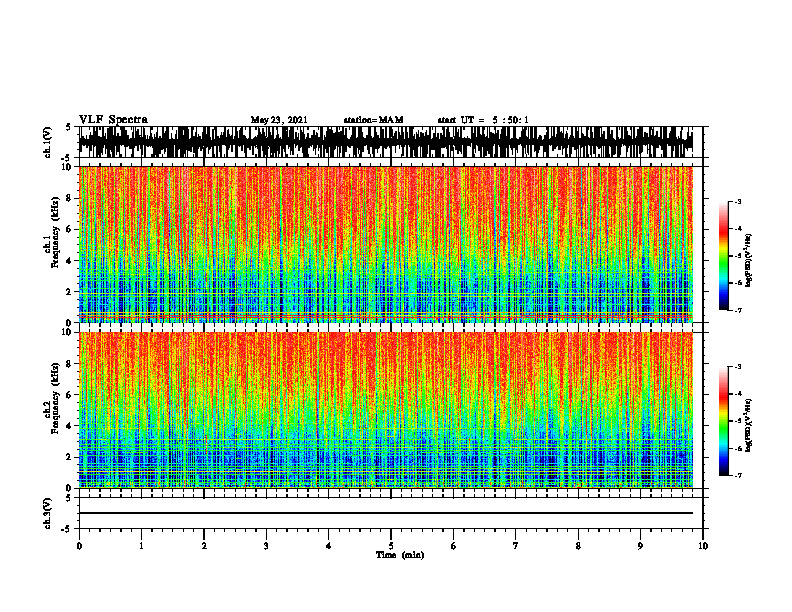This screenshot has width=792, height=612.
Task: Click time axis tick label "9"
Action: pyautogui.click(x=640, y=546)
